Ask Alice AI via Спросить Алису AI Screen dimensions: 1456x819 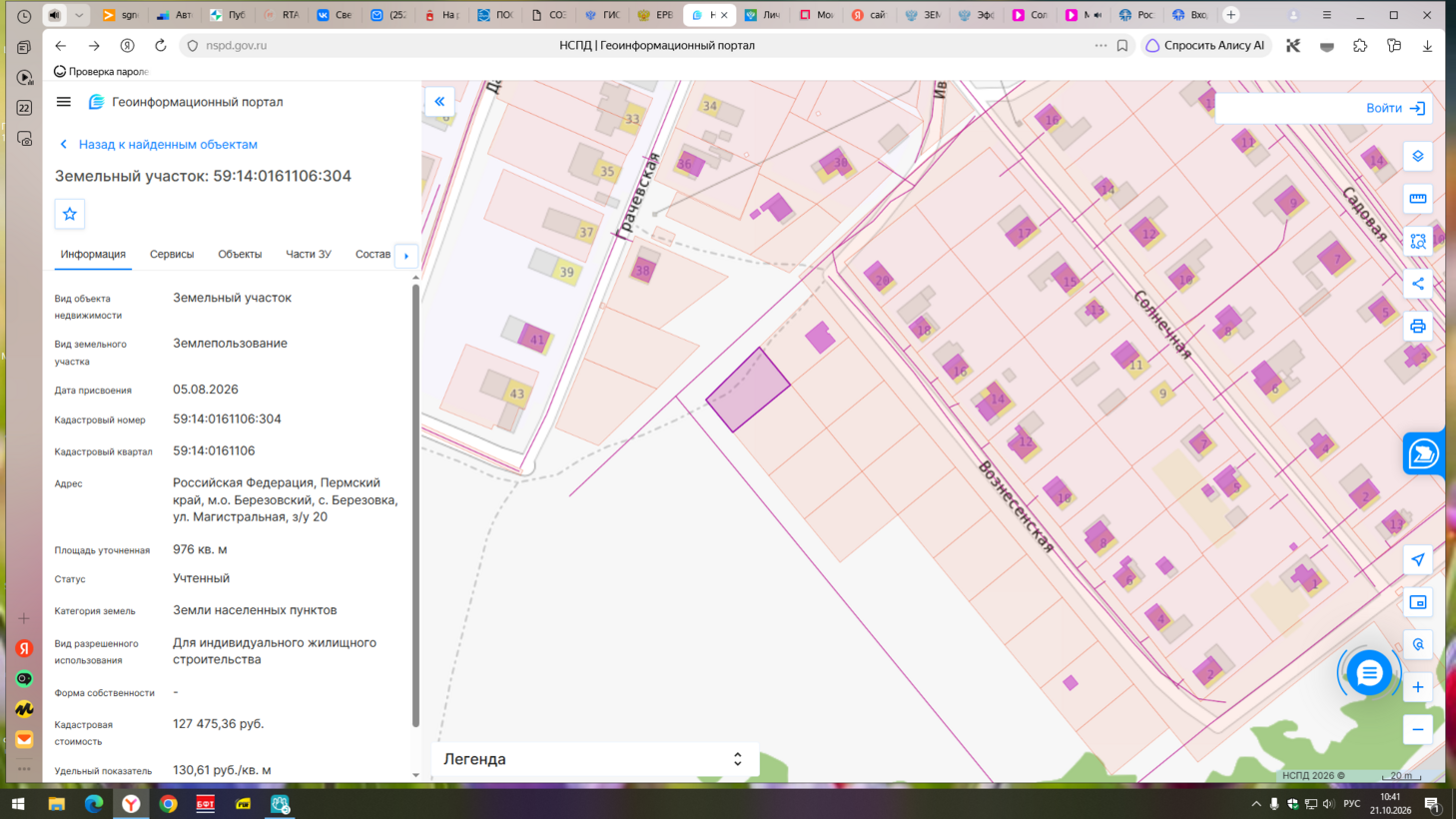1205,45
